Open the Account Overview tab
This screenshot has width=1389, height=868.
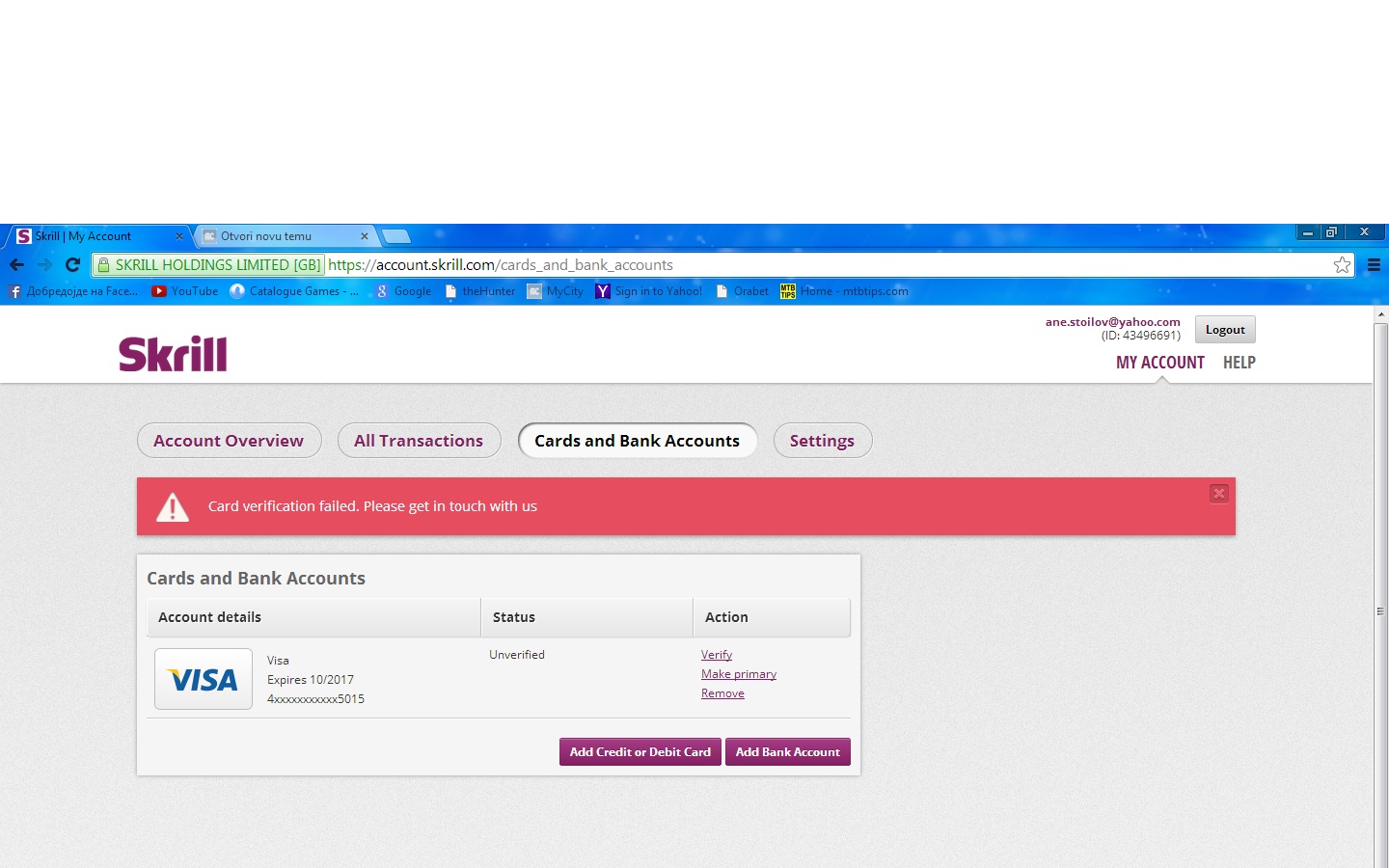(229, 441)
